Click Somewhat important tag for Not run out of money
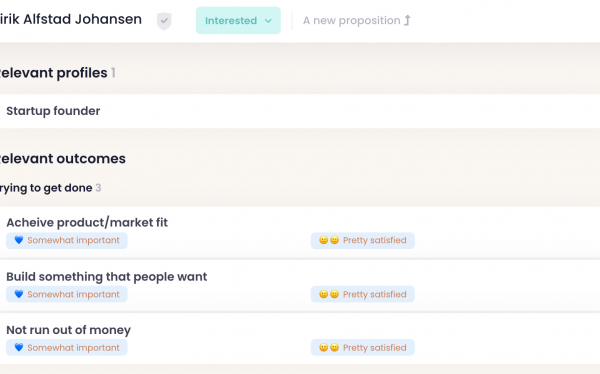Image resolution: width=600 pixels, height=374 pixels. pos(67,348)
